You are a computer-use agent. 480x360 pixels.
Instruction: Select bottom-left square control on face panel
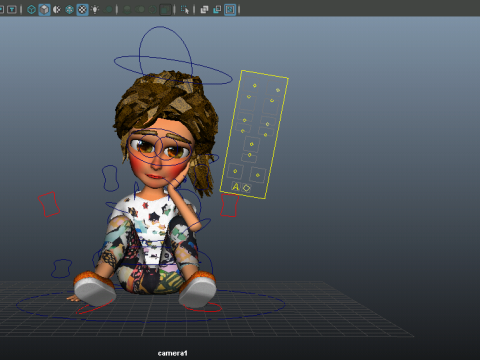pyautogui.click(x=235, y=171)
